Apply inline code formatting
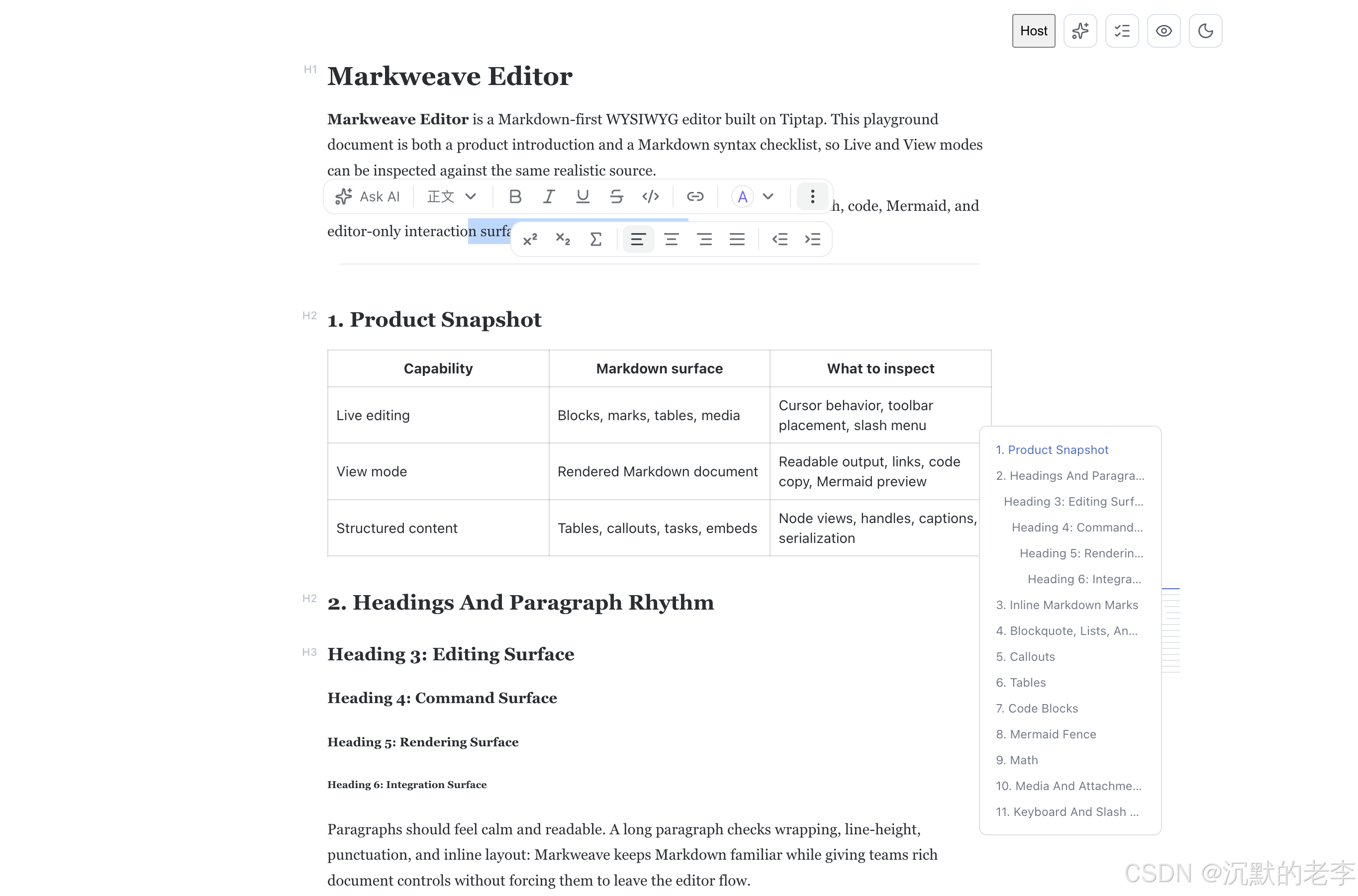1358x896 pixels. [651, 196]
